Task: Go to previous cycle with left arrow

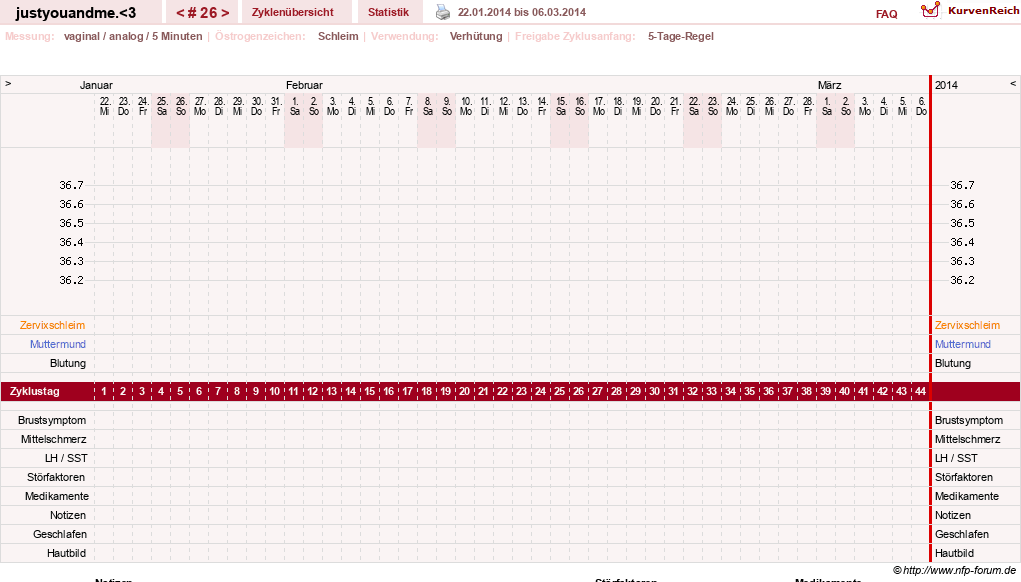Action: tap(180, 12)
